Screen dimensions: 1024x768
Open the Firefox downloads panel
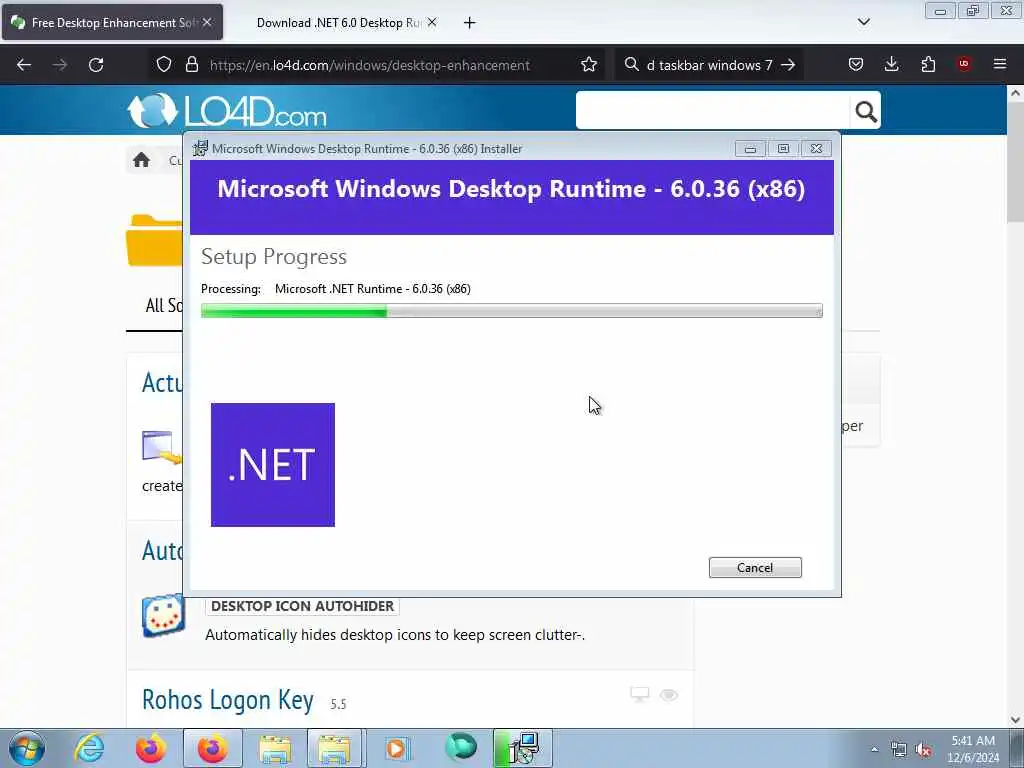pyautogui.click(x=891, y=64)
